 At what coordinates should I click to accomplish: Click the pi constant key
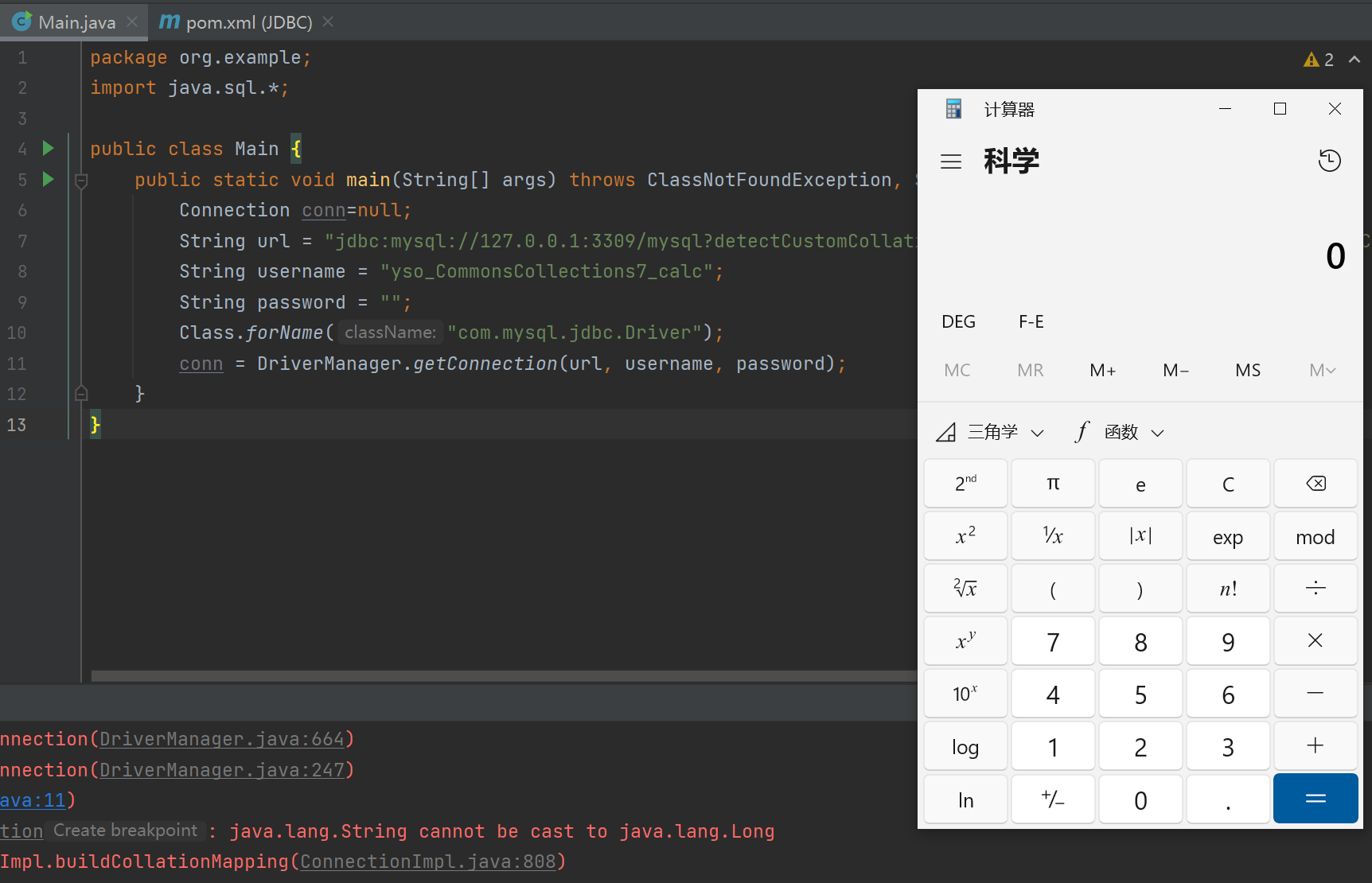pos(1053,484)
